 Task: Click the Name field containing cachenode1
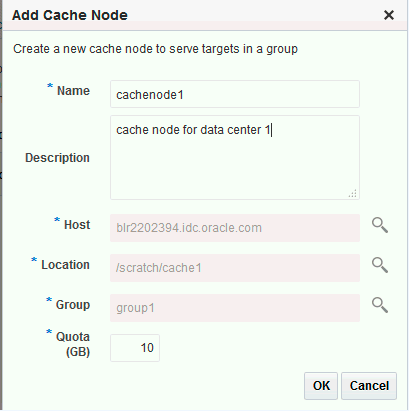(x=235, y=94)
